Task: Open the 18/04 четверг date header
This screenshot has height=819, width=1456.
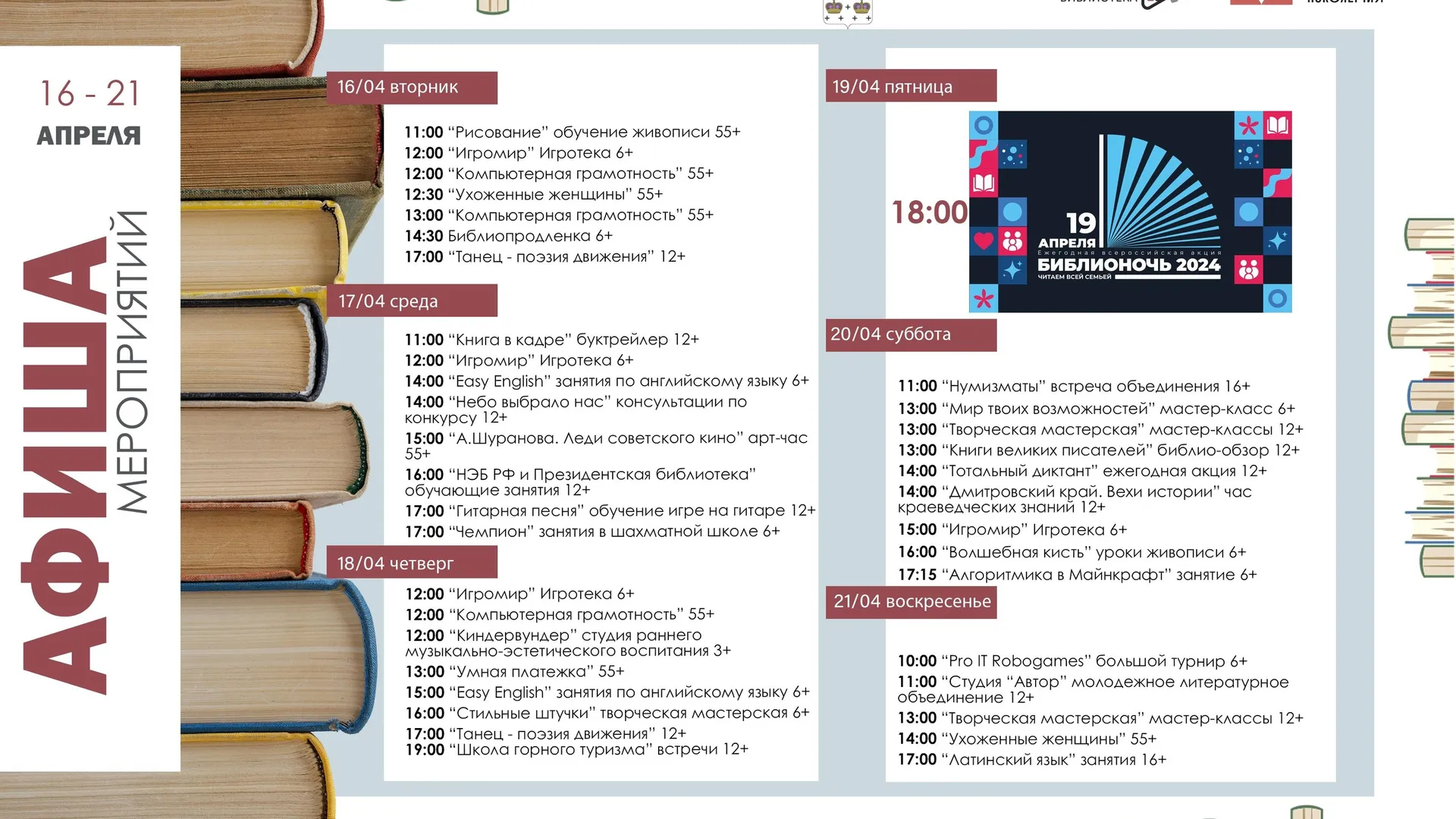Action: [x=412, y=563]
